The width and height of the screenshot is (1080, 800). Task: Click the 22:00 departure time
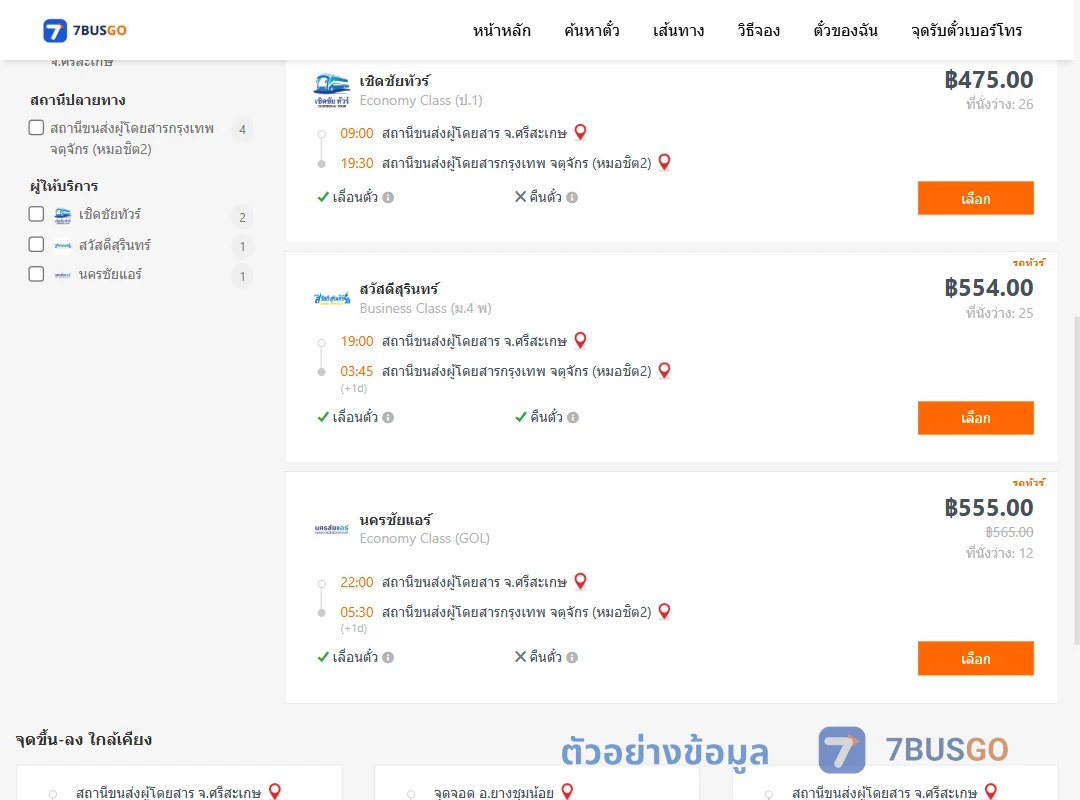tap(357, 582)
